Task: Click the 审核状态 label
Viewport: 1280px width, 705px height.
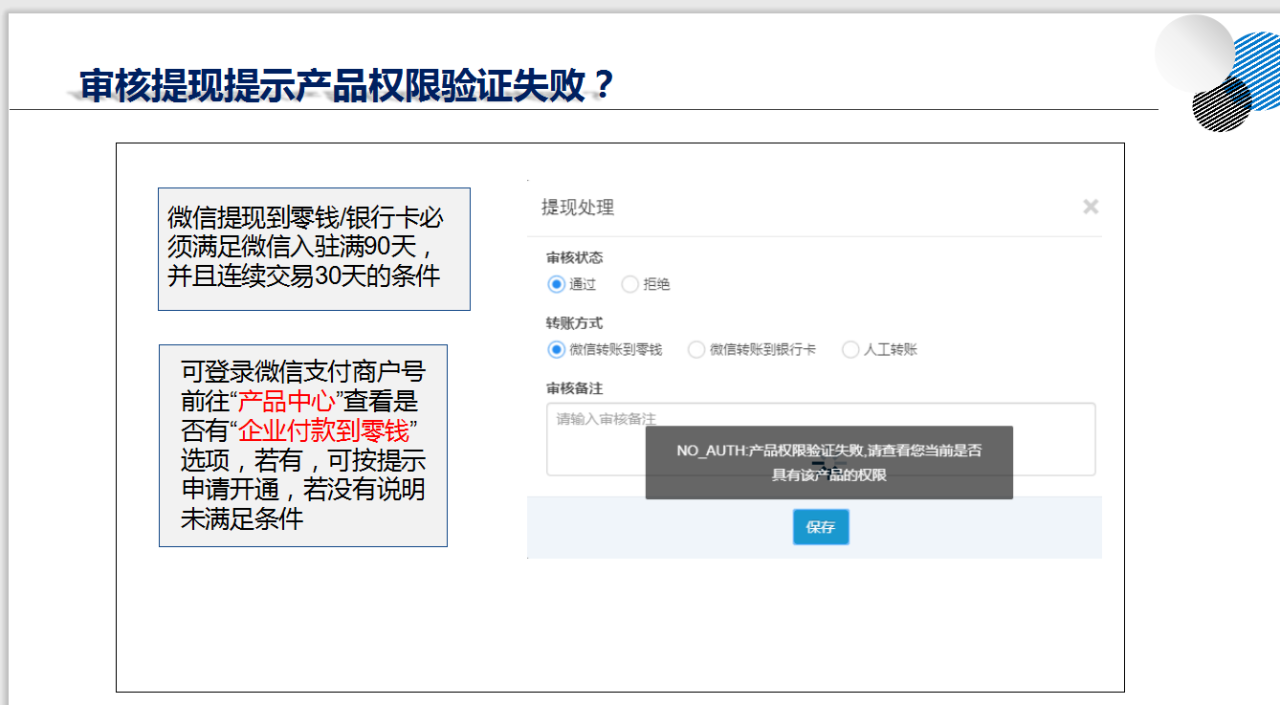Action: pyautogui.click(x=574, y=258)
